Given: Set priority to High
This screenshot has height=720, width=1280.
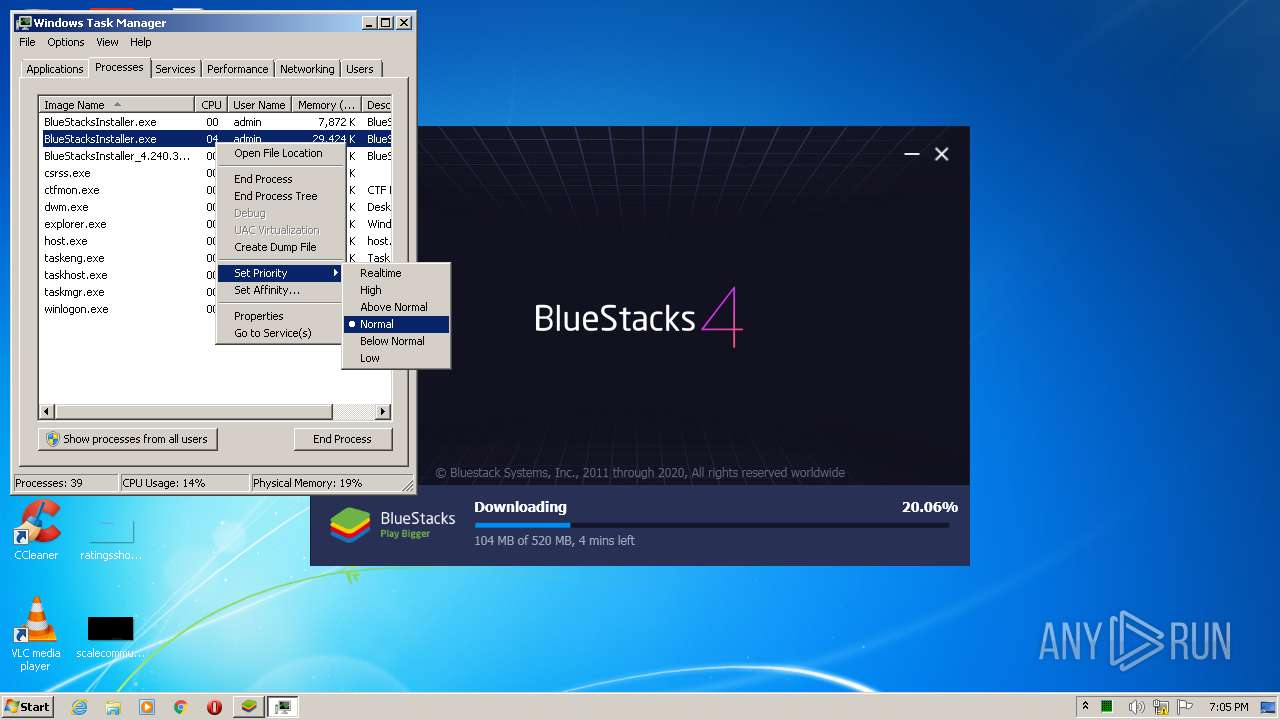Looking at the screenshot, I should (396, 290).
